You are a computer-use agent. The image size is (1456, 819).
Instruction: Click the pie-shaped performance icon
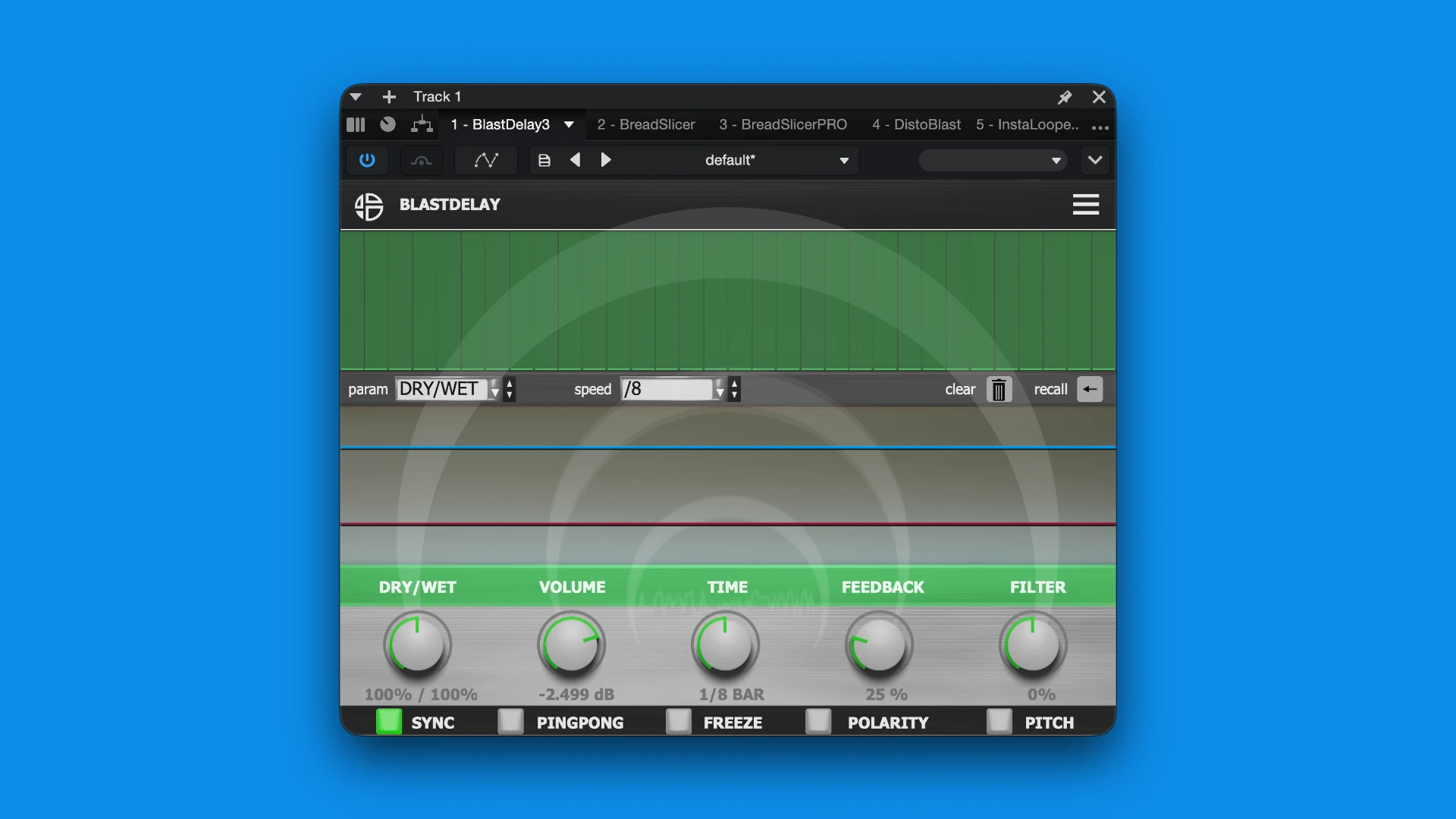pyautogui.click(x=388, y=124)
